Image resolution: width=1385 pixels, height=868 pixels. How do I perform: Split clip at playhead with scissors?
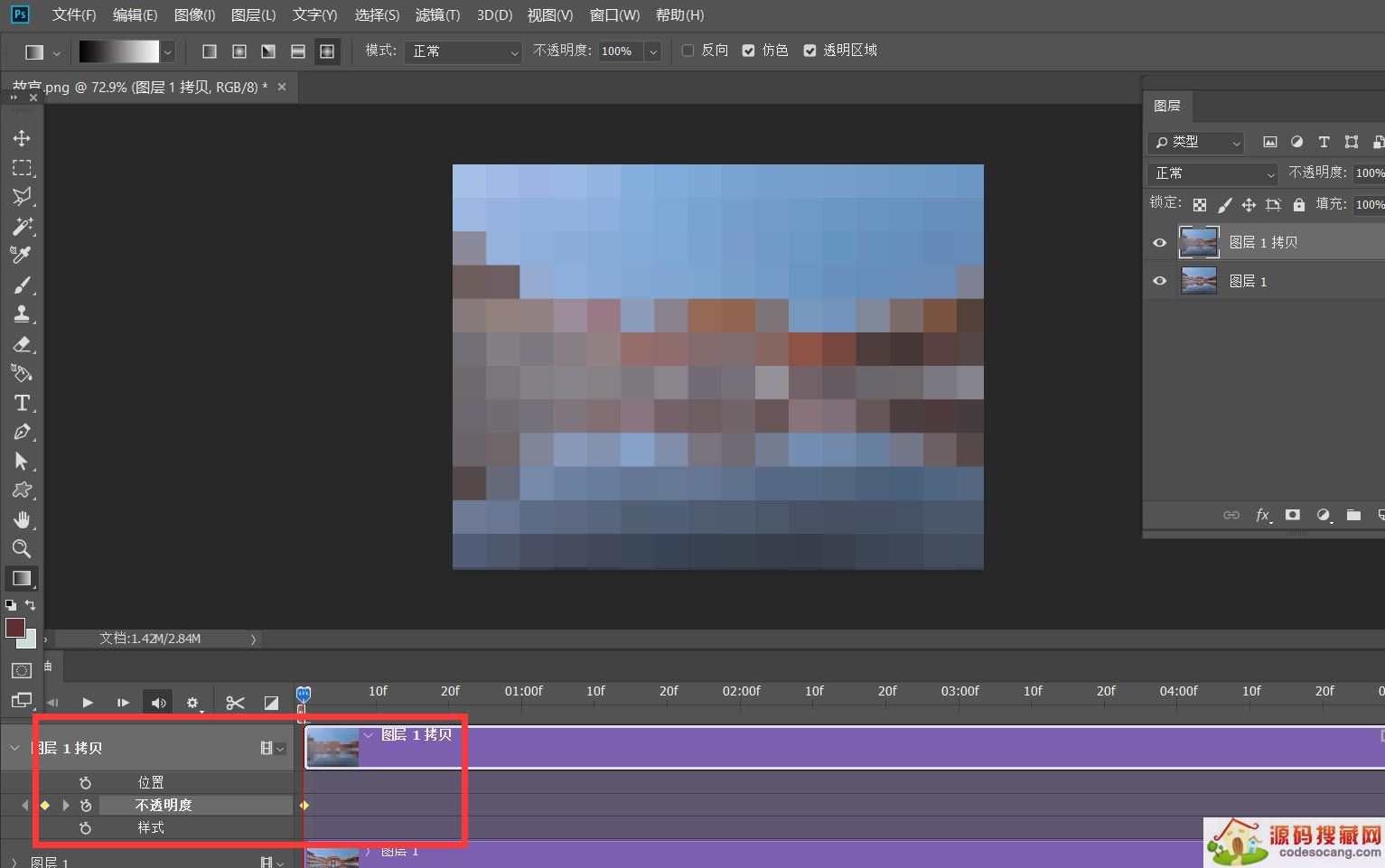tap(235, 703)
